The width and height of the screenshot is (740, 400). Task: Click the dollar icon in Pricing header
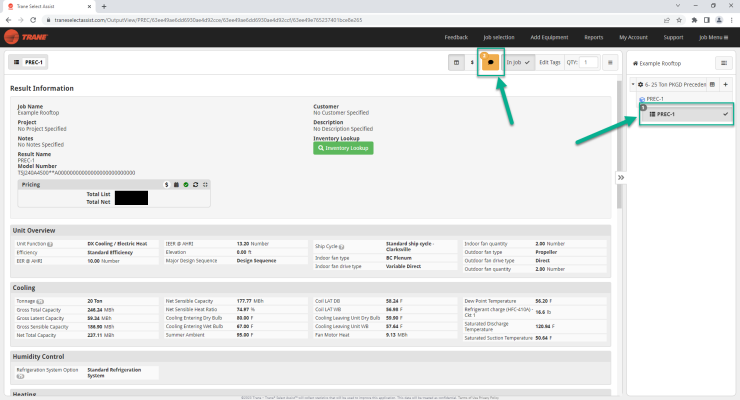(x=167, y=184)
